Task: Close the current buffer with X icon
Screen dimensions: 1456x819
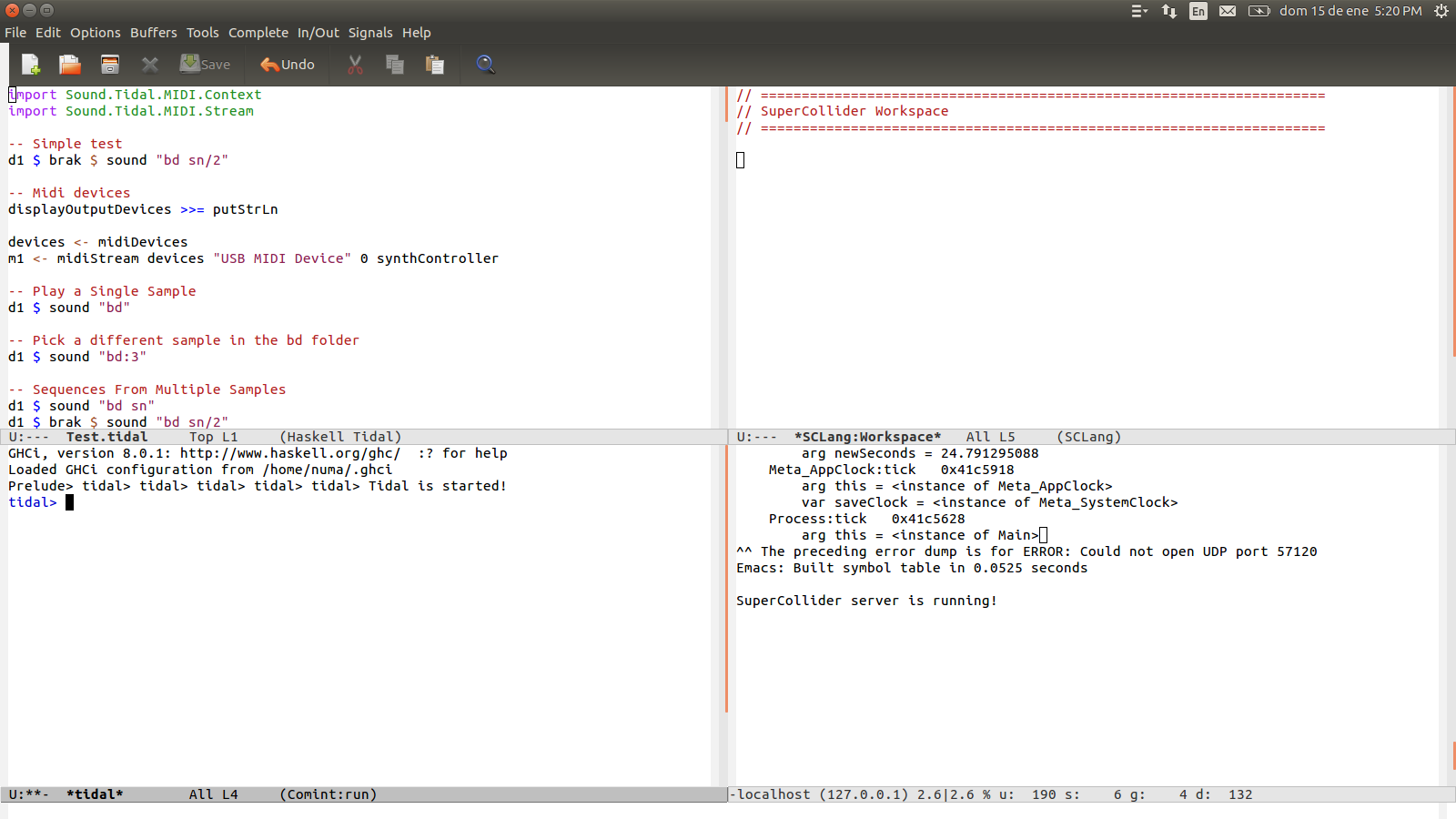Action: (150, 65)
